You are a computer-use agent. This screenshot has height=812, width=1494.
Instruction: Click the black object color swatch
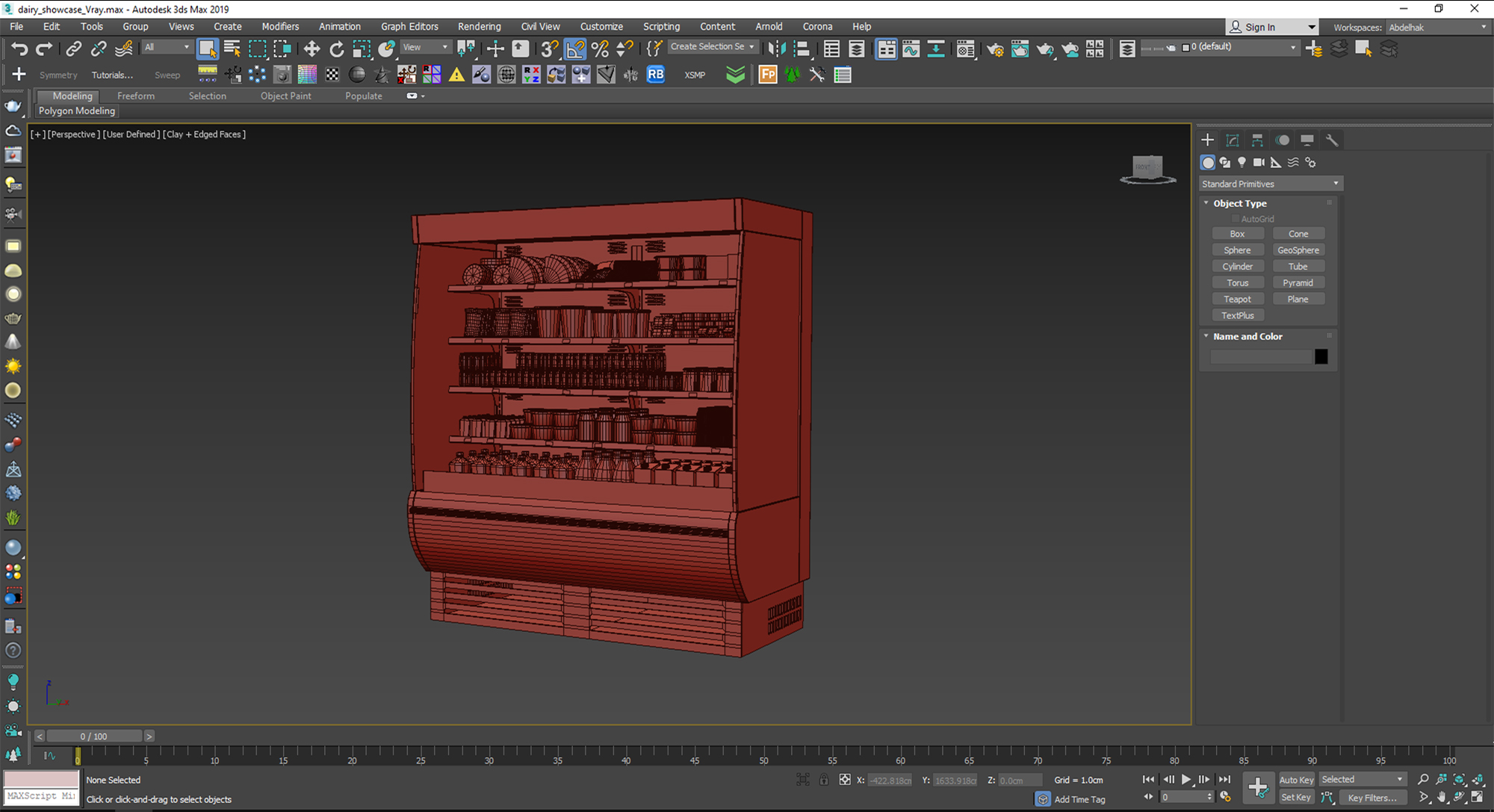click(x=1321, y=357)
